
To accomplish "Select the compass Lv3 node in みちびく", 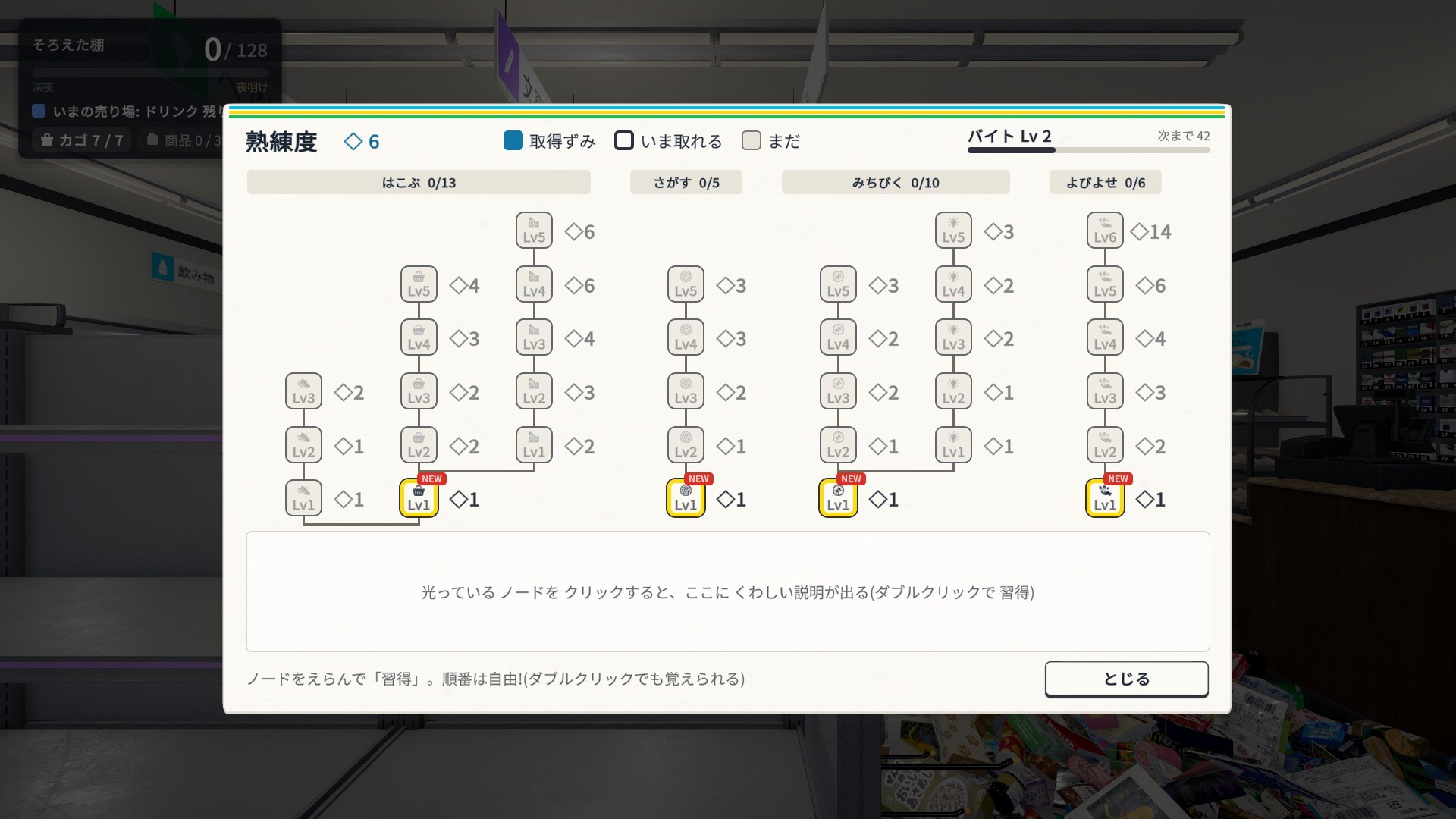I will (838, 391).
